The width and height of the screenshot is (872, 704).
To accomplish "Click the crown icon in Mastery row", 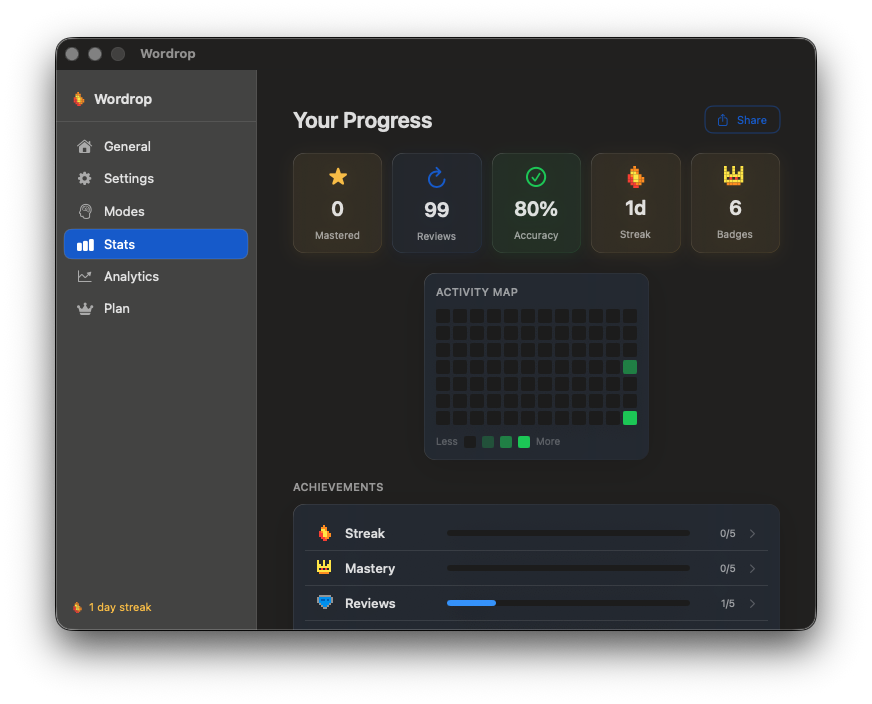I will tap(324, 567).
